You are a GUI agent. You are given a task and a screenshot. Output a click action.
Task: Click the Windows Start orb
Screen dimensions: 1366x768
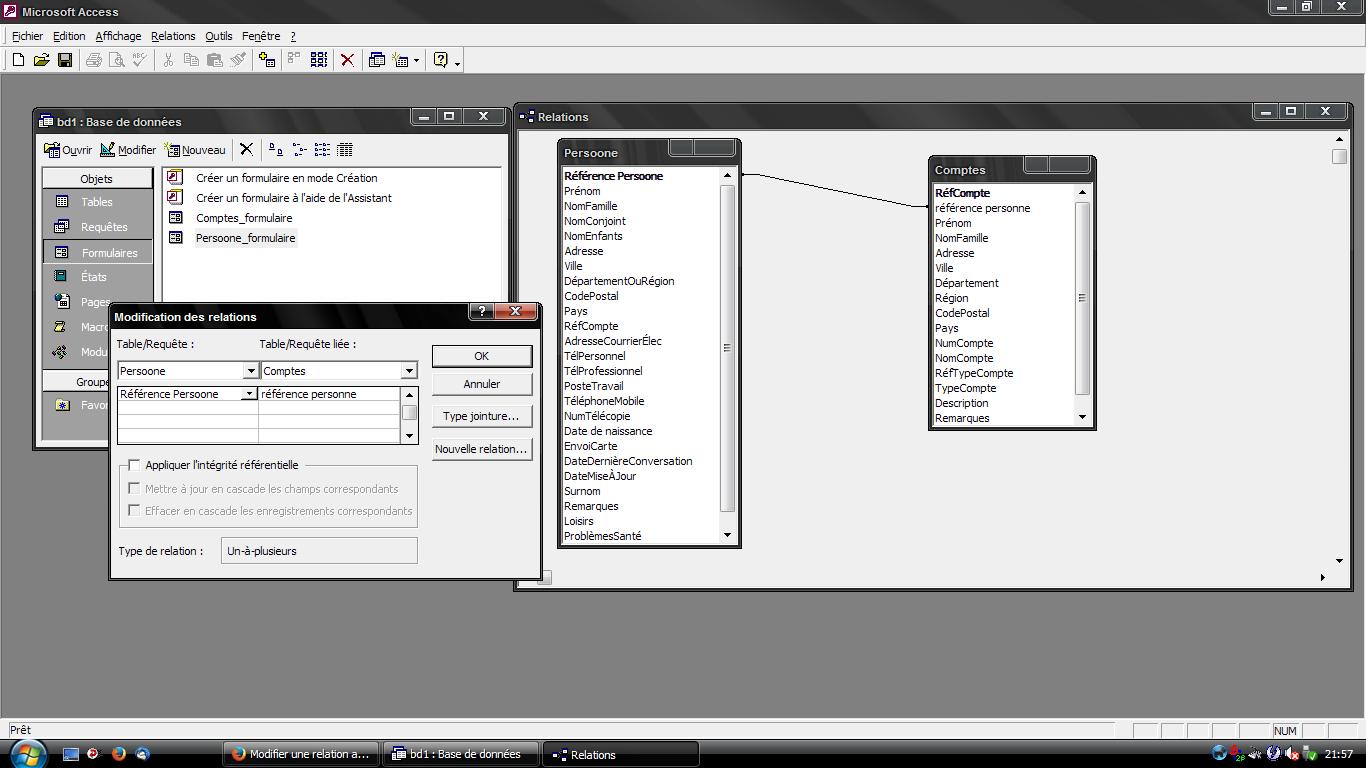pos(27,753)
